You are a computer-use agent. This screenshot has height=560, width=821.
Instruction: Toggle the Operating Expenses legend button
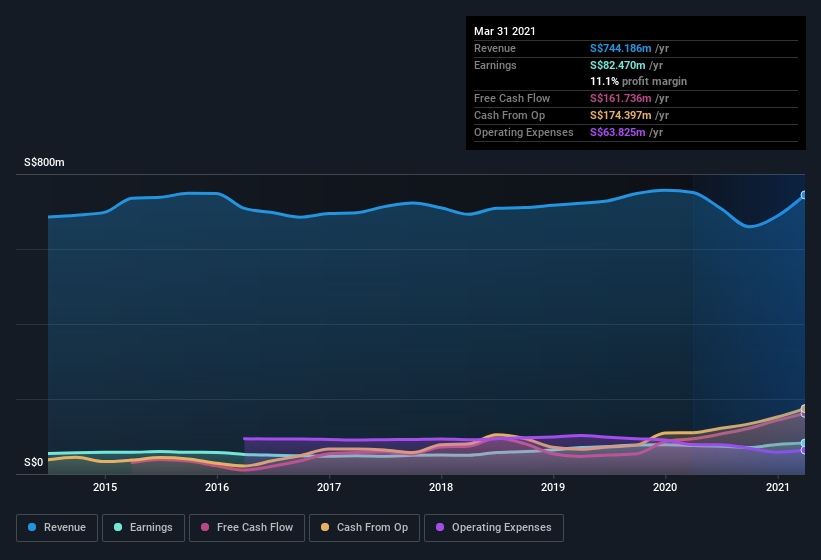(494, 528)
